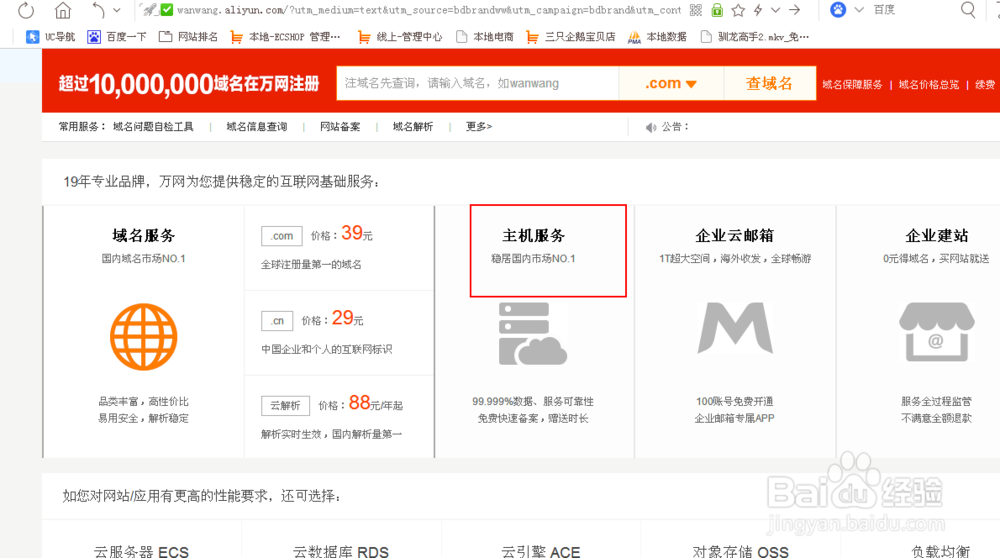
Task: Open the 本地电商 bookmark
Action: coord(485,37)
